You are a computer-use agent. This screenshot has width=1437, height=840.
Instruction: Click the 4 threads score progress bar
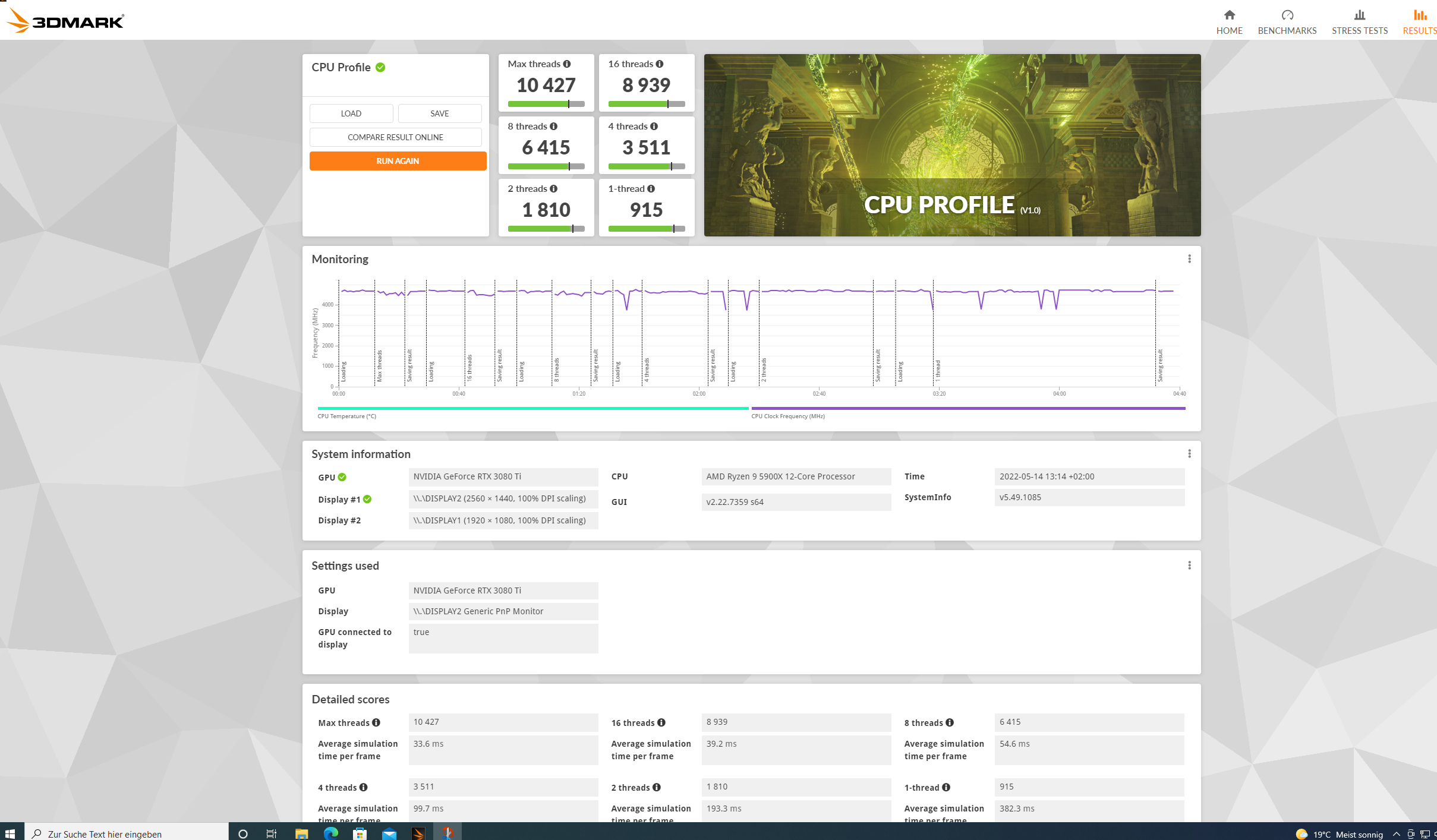click(646, 167)
